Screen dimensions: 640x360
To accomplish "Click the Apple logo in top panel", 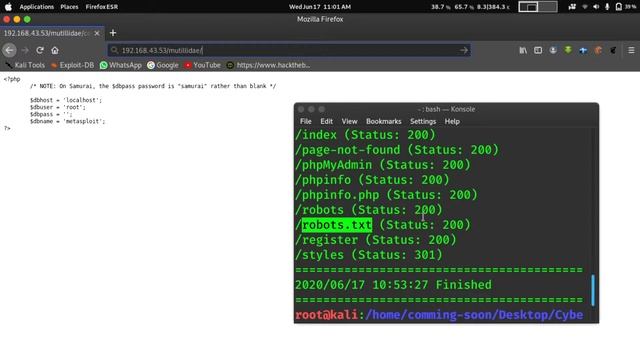I will 8,7.
